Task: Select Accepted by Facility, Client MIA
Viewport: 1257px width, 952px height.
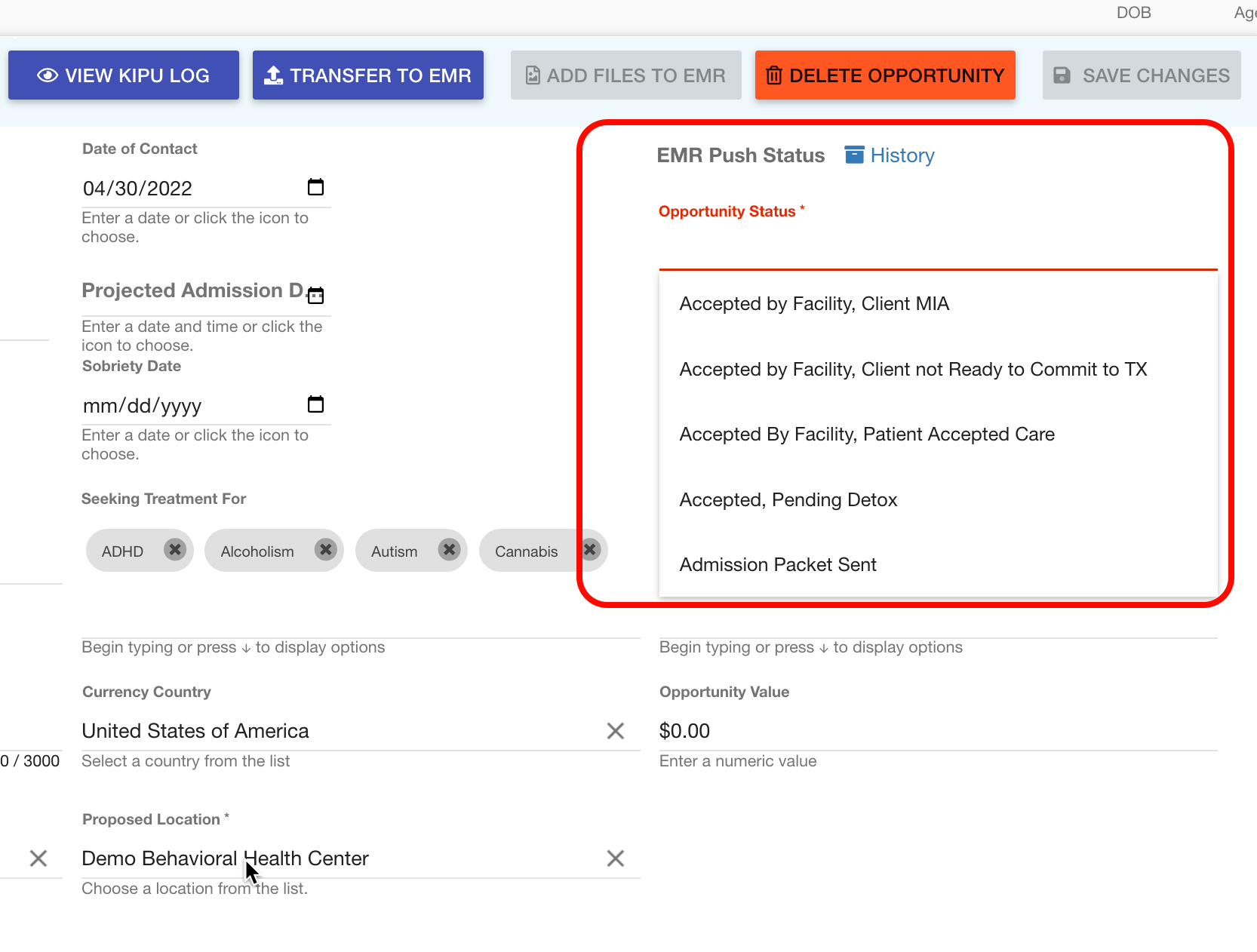Action: point(814,303)
